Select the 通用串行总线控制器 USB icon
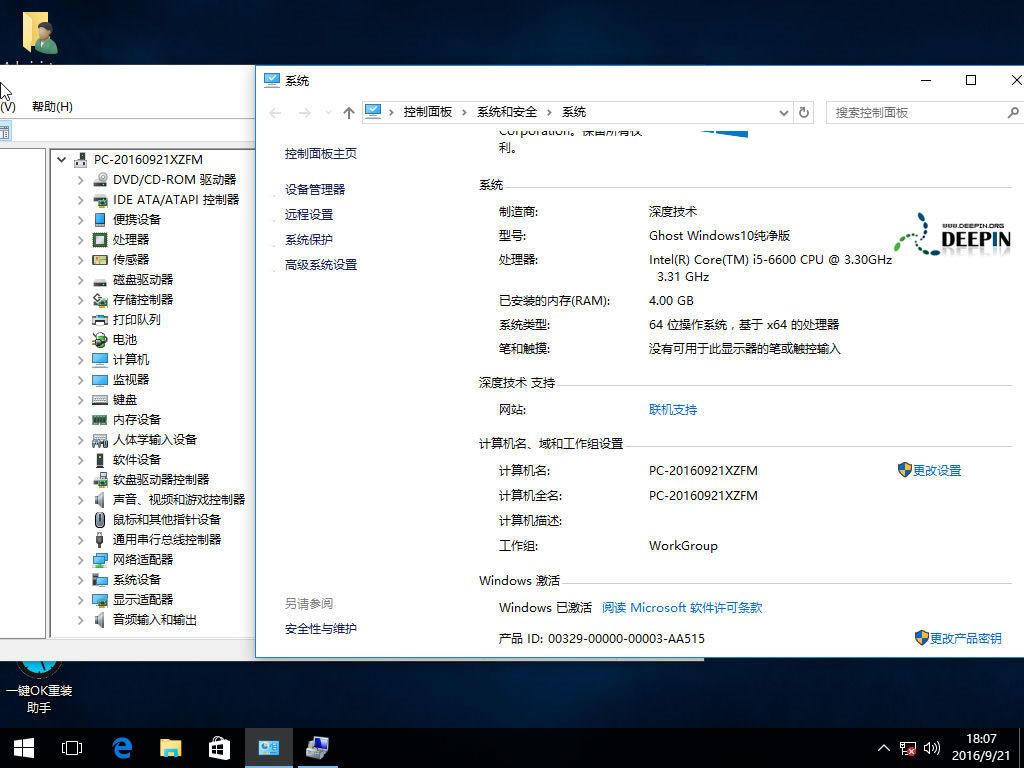Screen dimensions: 1024x768 click(x=99, y=539)
